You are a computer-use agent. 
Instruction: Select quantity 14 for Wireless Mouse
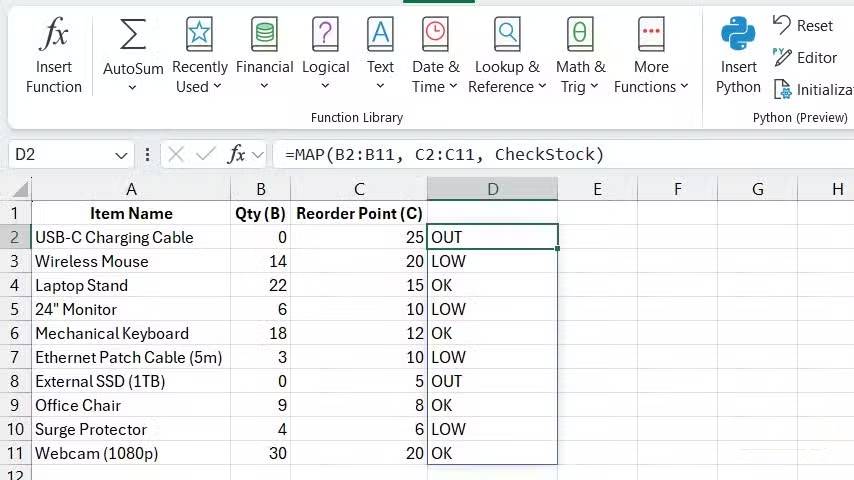(x=261, y=261)
